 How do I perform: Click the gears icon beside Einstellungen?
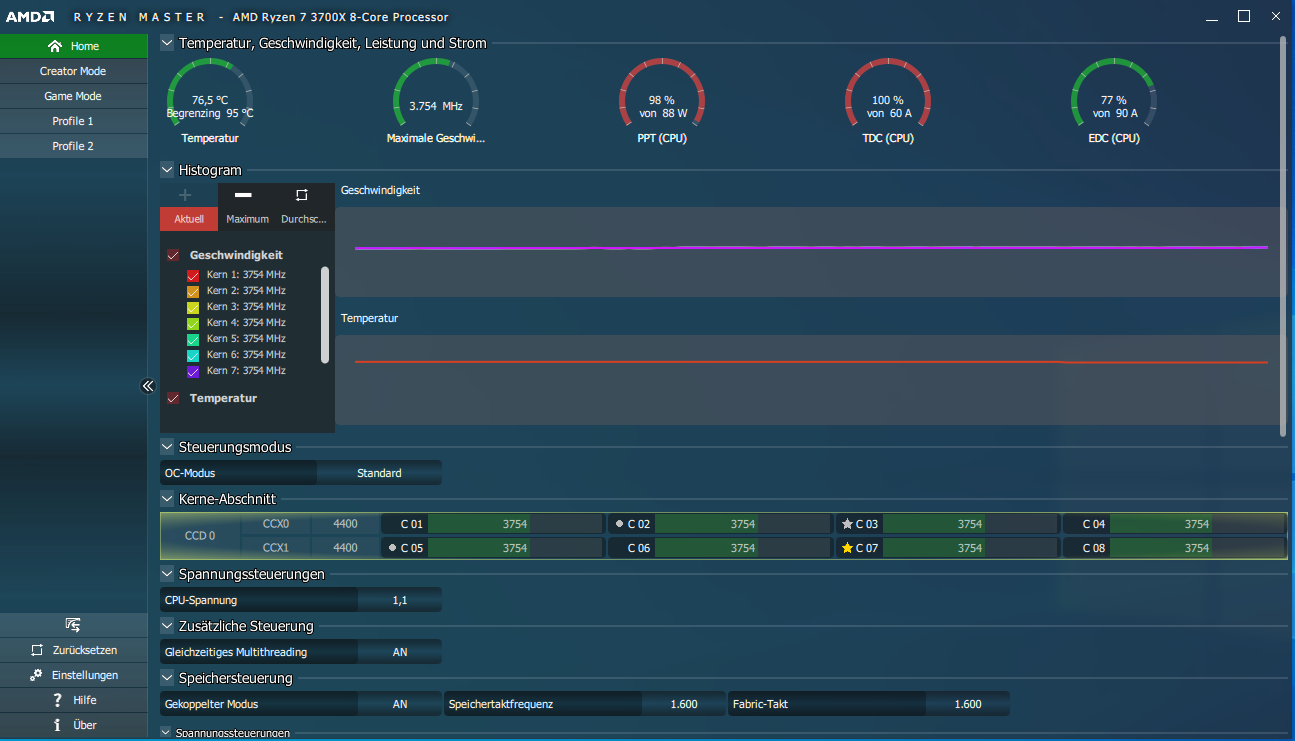coord(36,675)
